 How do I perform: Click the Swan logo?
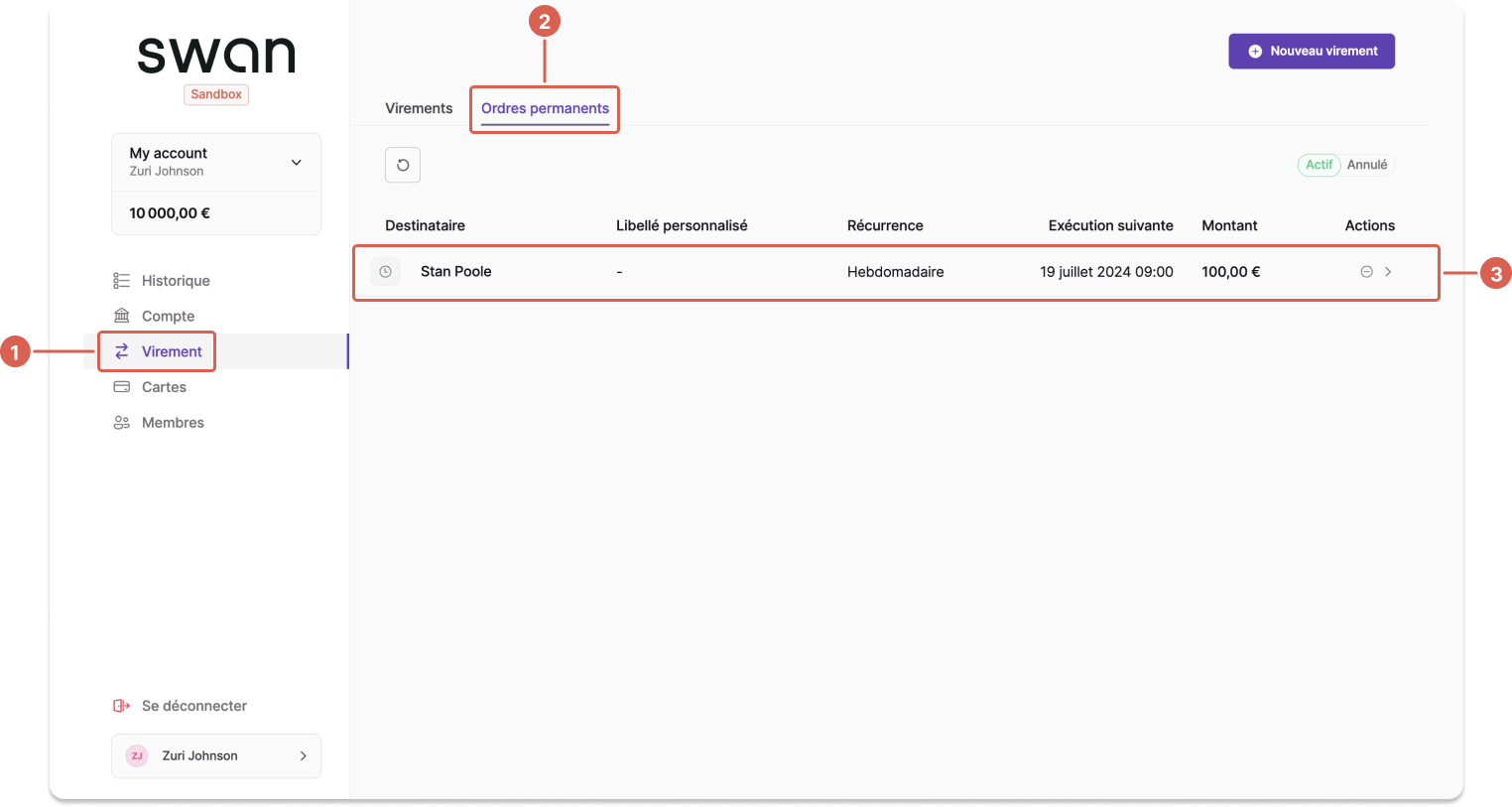click(x=216, y=56)
